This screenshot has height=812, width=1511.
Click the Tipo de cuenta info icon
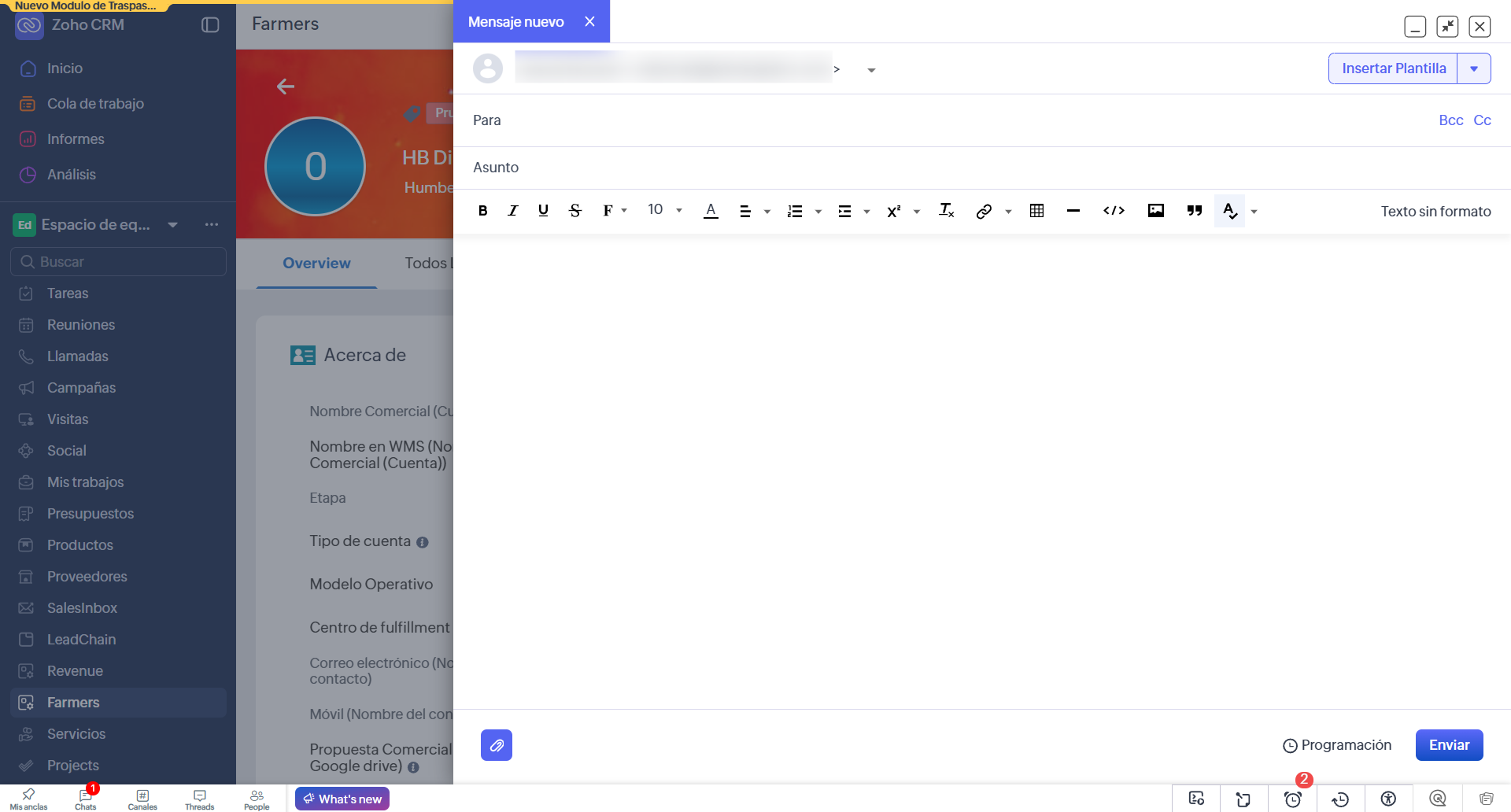[422, 542]
